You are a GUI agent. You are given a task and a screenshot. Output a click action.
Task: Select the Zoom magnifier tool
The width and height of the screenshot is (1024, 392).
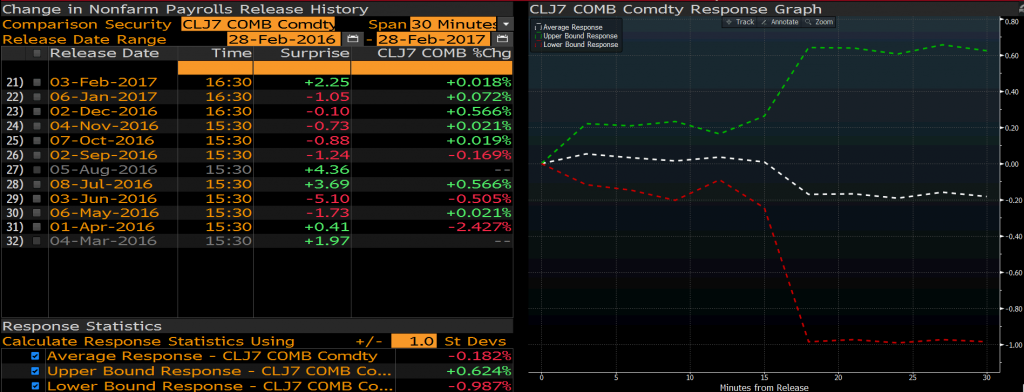[x=819, y=22]
